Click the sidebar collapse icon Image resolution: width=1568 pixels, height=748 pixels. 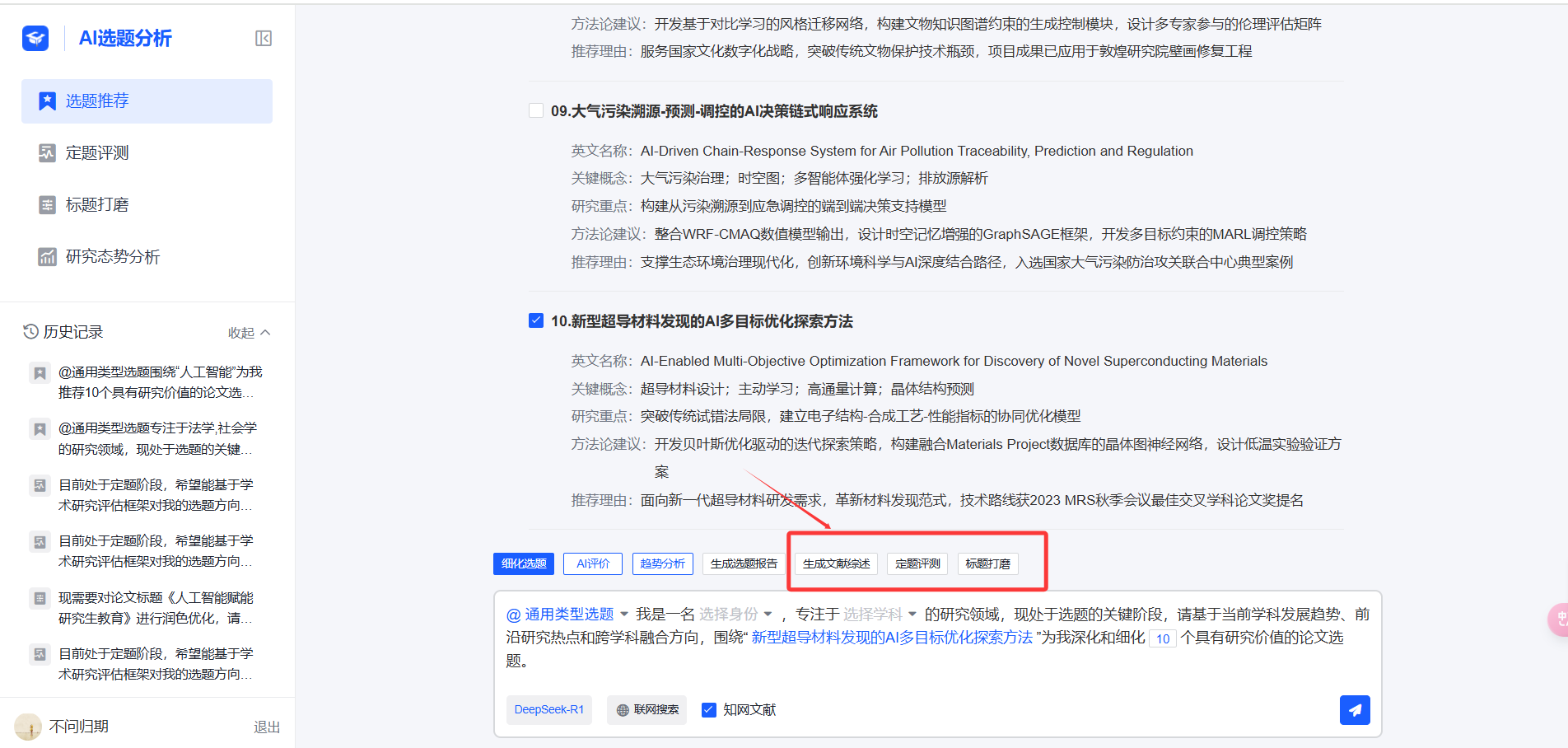click(264, 39)
